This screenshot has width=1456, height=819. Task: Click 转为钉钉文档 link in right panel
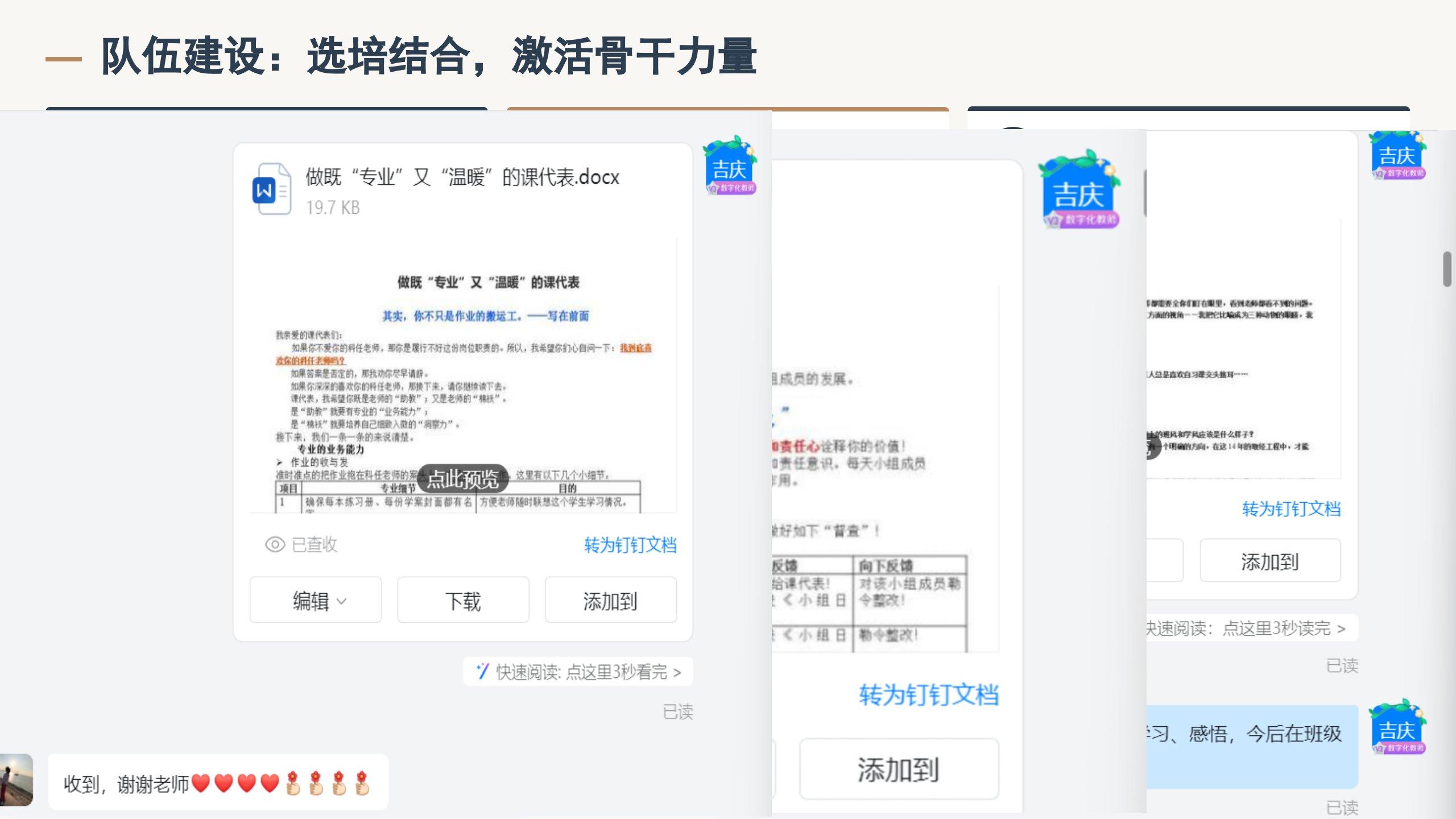(1291, 508)
